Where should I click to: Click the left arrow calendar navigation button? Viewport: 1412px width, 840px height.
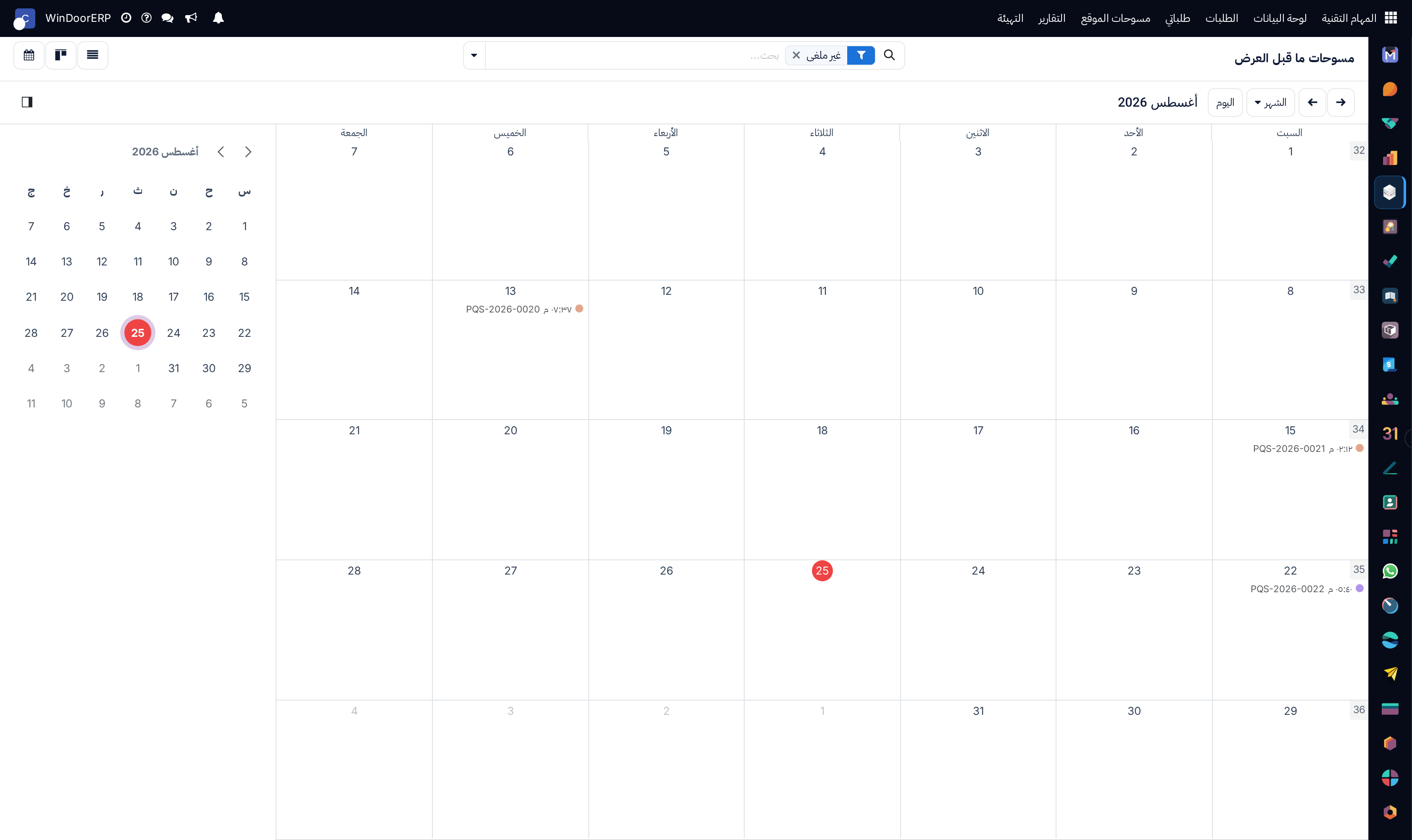coord(1312,102)
